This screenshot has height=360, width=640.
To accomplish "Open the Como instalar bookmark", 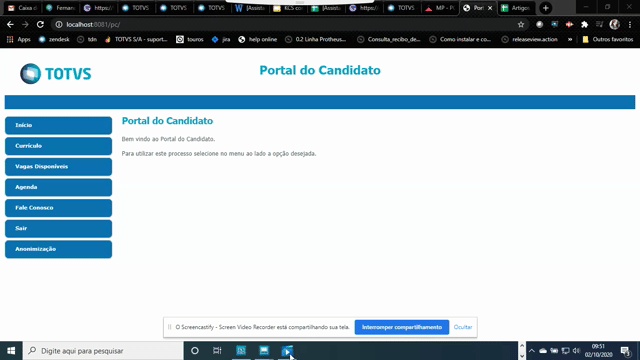I will point(460,40).
